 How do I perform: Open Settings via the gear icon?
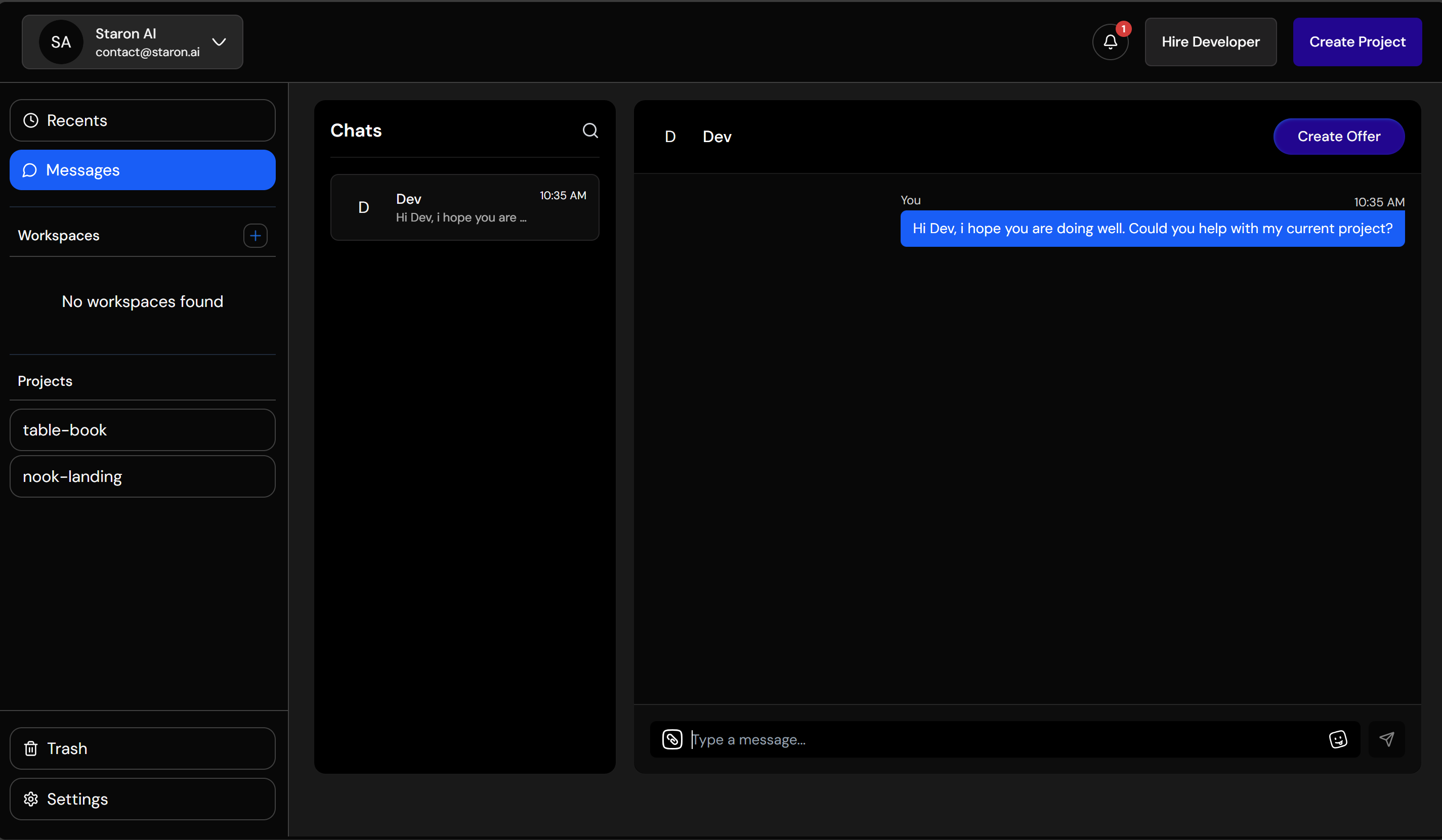click(30, 799)
